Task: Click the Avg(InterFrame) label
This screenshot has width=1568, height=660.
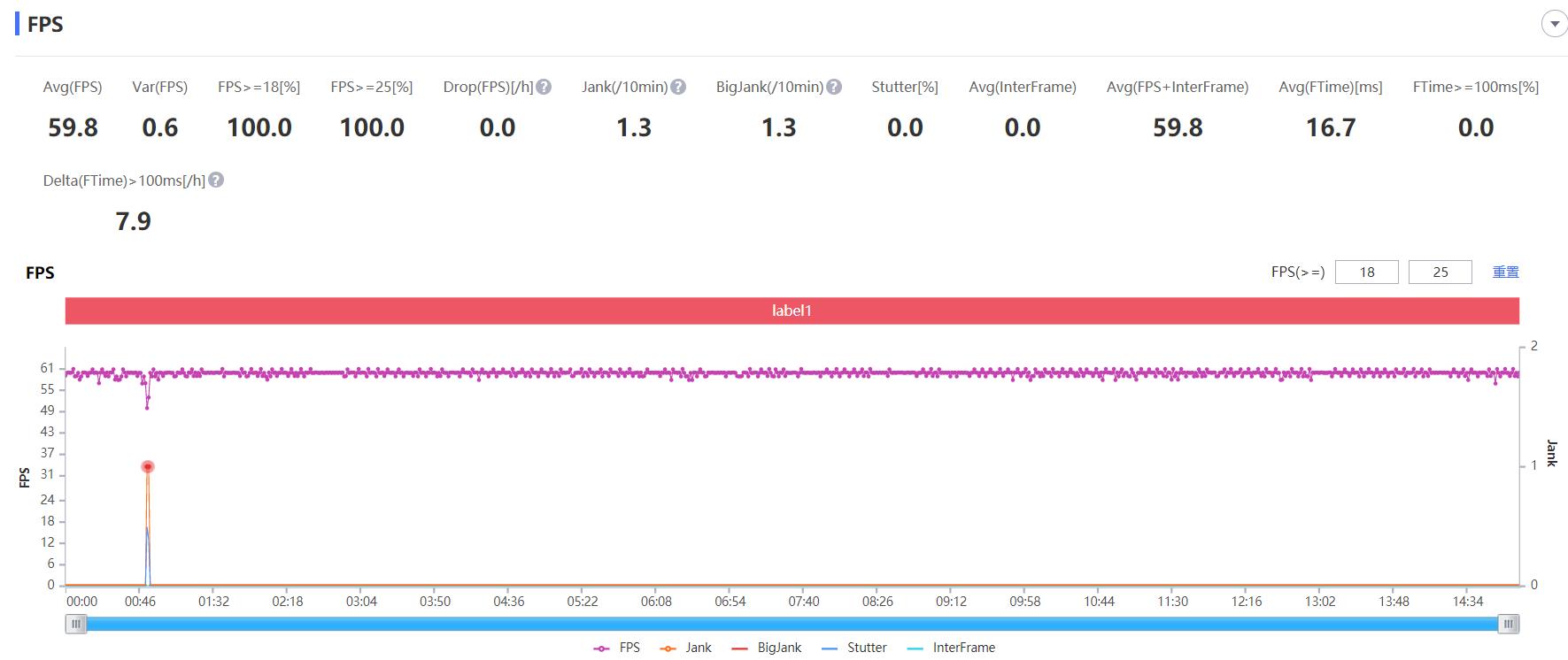Action: tap(1023, 87)
